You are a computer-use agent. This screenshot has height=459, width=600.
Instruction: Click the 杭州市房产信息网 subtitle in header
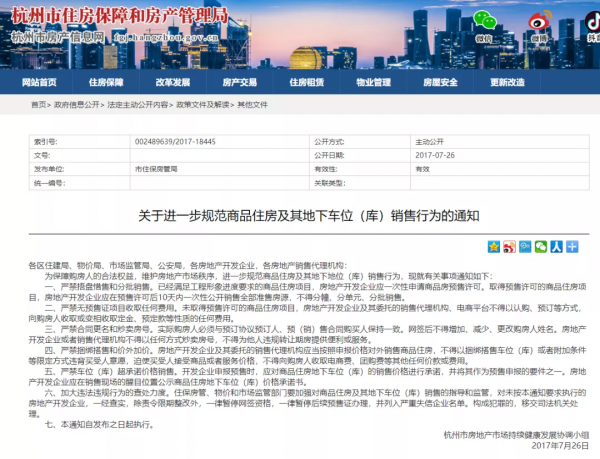pyautogui.click(x=57, y=37)
